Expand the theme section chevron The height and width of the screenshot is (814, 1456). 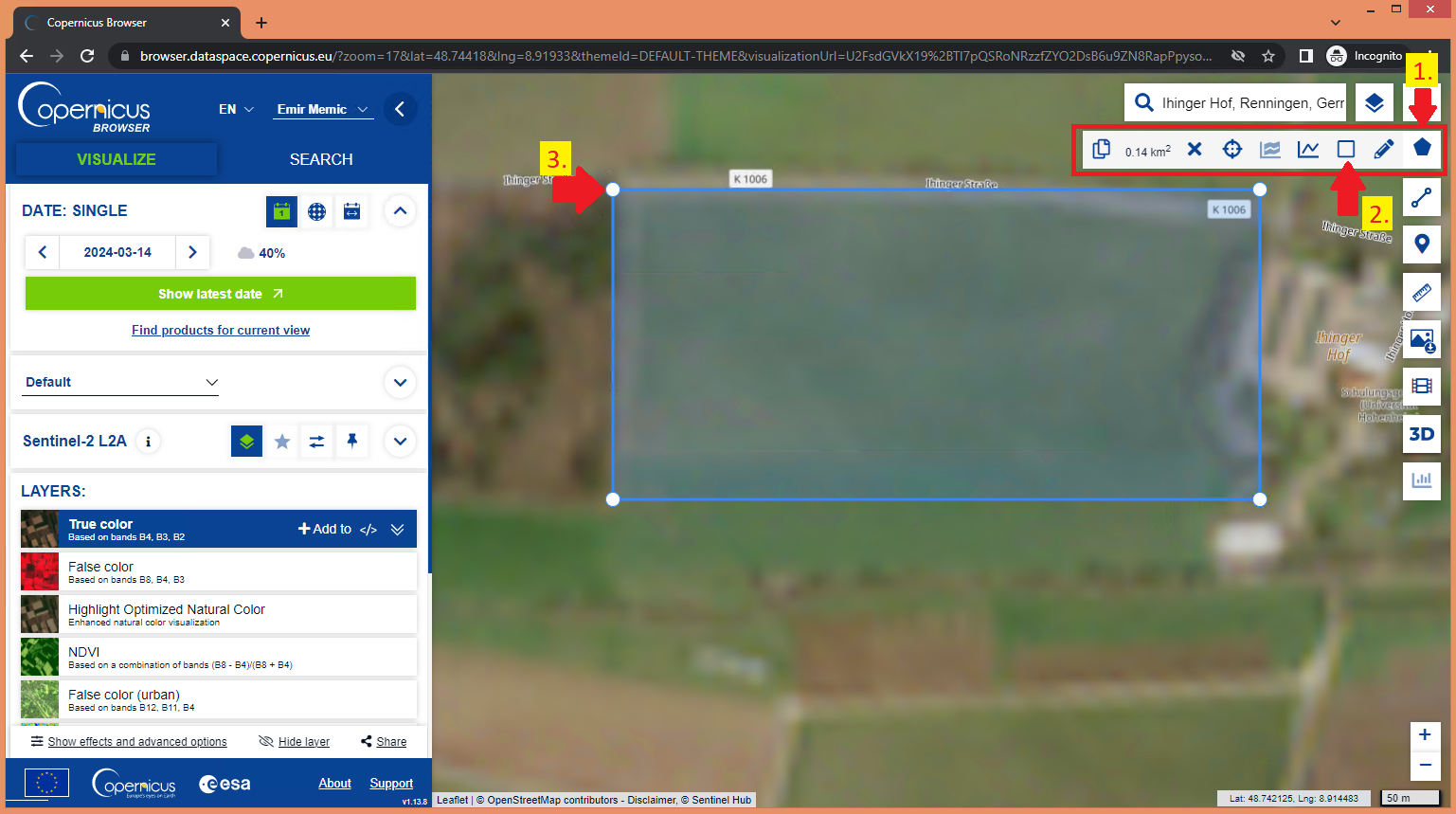point(400,383)
